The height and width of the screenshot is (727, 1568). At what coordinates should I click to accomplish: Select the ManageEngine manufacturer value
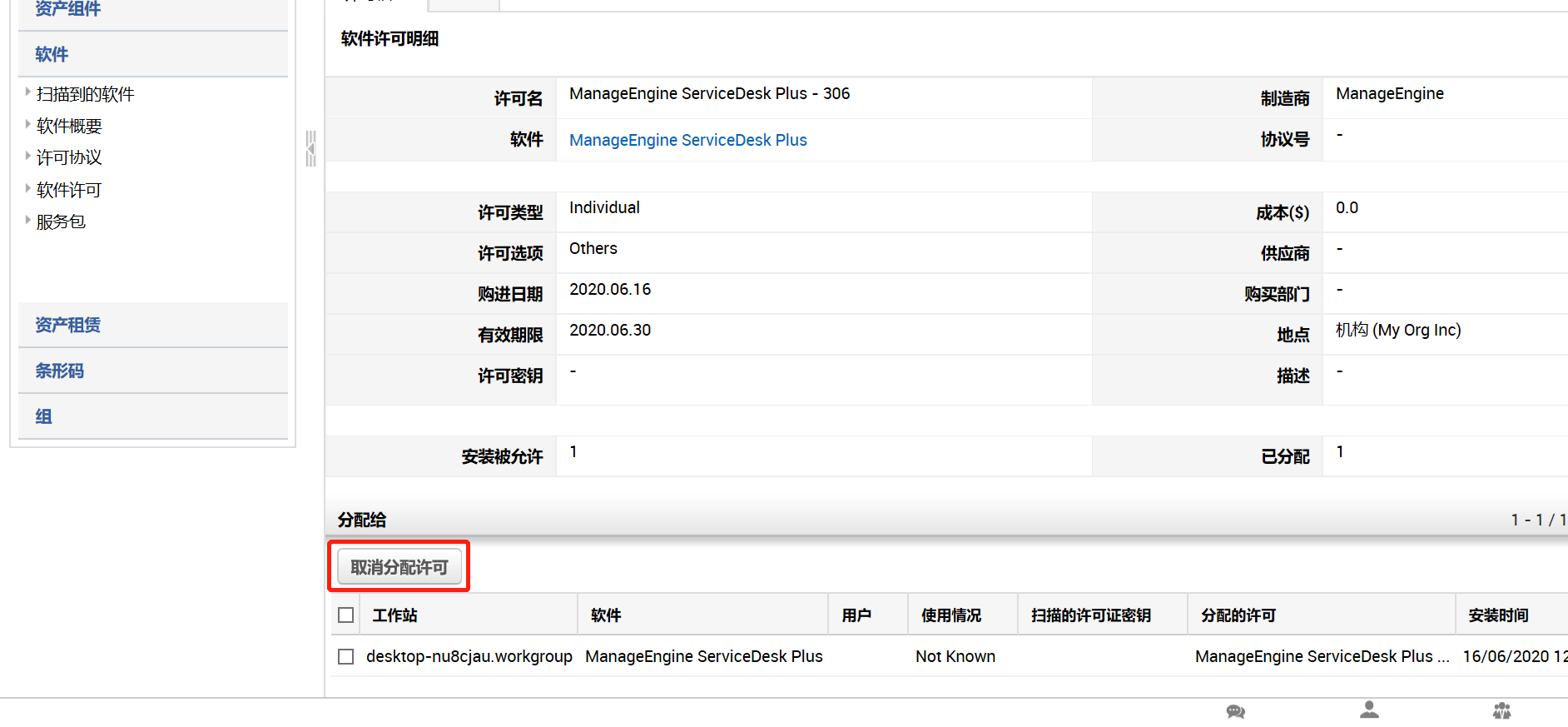[x=1390, y=93]
